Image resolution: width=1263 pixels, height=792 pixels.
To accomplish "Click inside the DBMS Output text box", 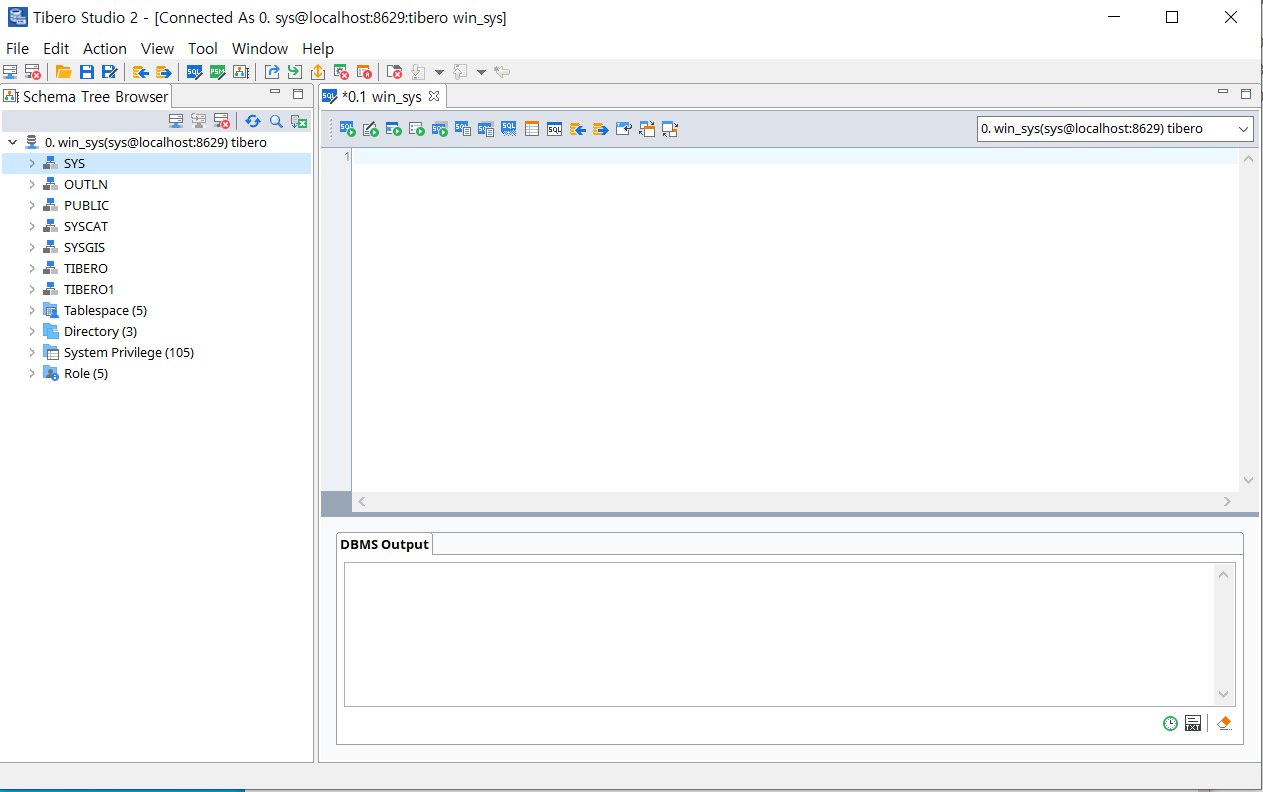I will [x=780, y=634].
